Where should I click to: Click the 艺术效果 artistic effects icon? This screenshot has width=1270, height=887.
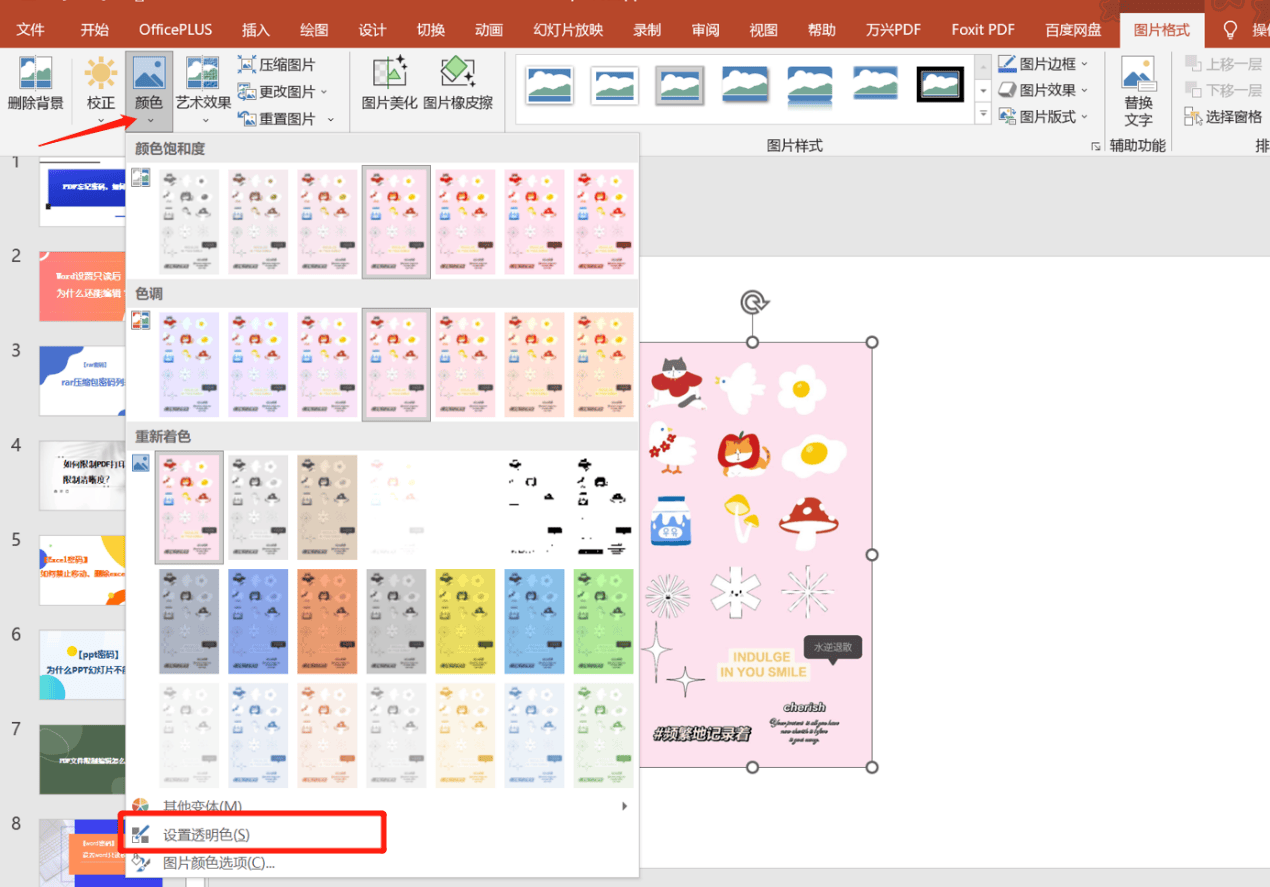pos(203,74)
